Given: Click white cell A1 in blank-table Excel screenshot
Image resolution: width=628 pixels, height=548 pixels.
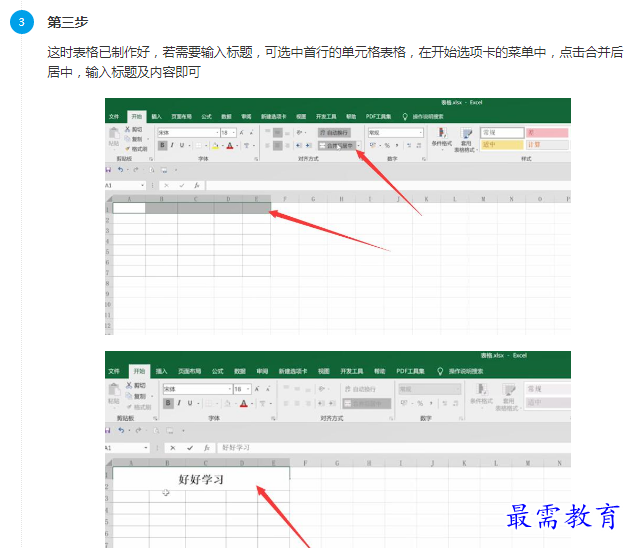Looking at the screenshot, I should click(x=129, y=208).
